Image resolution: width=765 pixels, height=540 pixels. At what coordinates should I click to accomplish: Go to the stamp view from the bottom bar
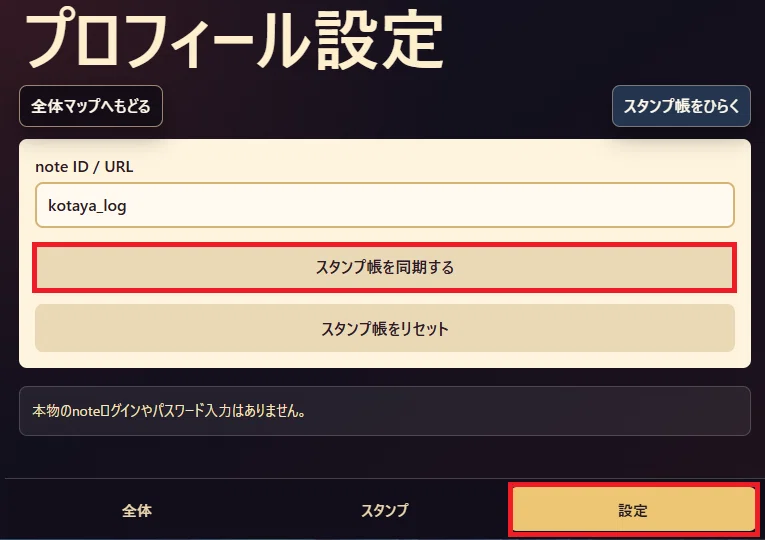(x=384, y=510)
